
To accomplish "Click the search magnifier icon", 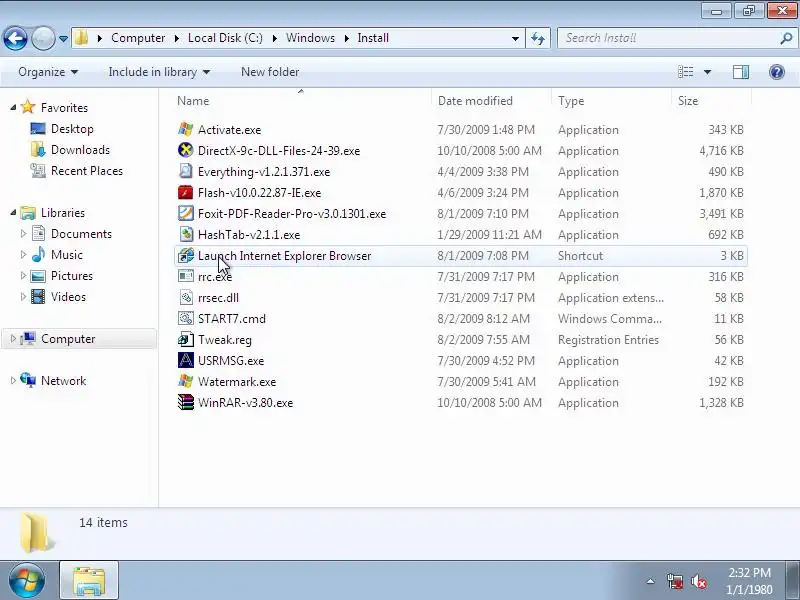I will [x=786, y=38].
